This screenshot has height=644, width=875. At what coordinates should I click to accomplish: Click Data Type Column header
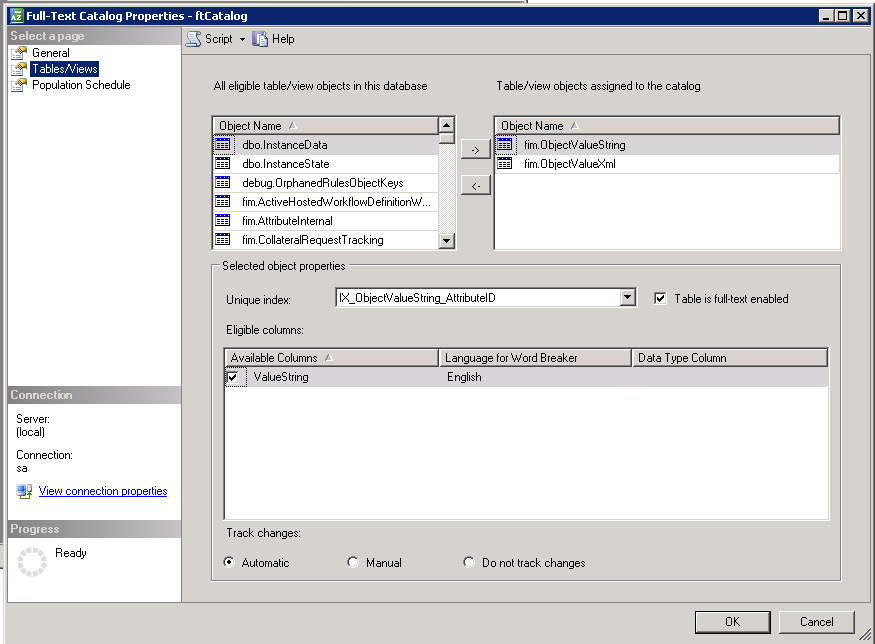730,358
